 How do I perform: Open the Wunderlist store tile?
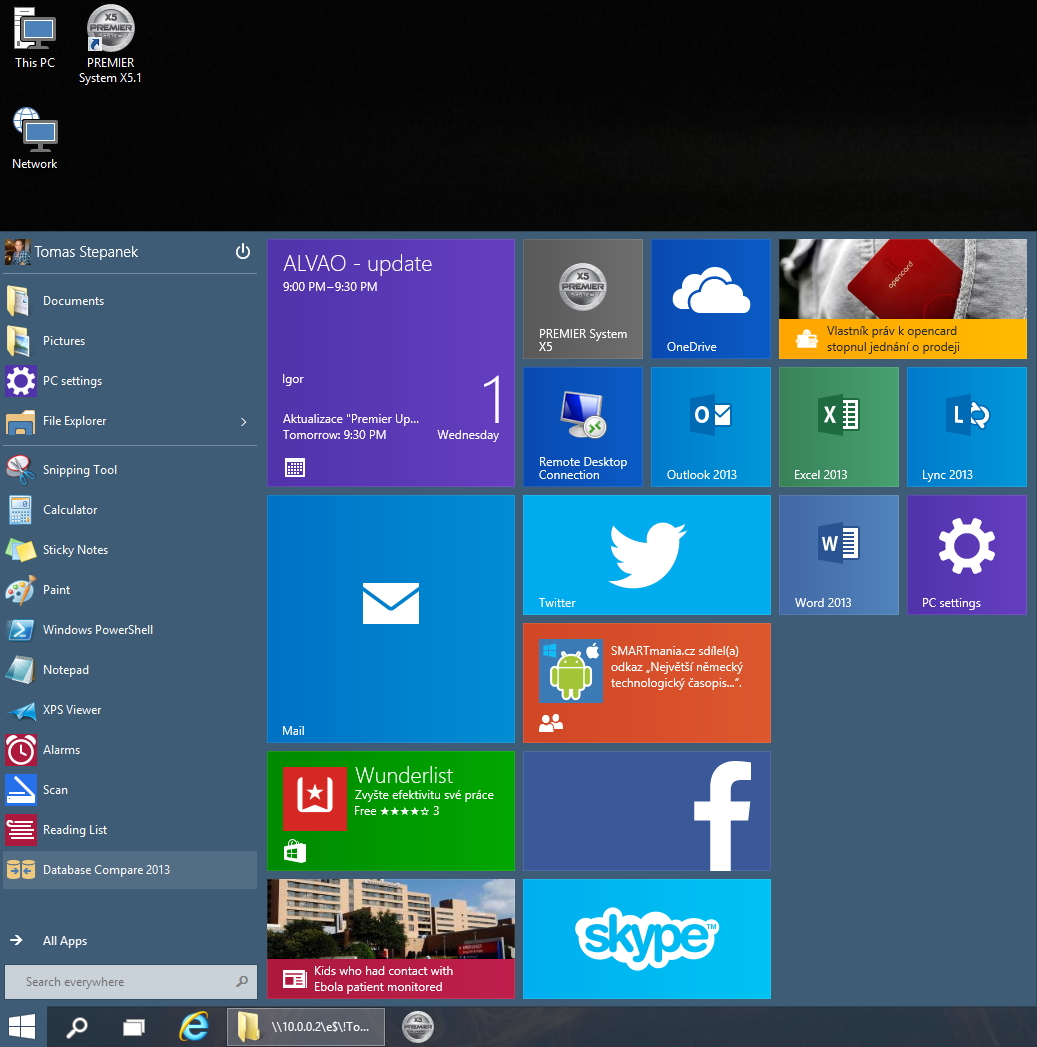coord(391,811)
